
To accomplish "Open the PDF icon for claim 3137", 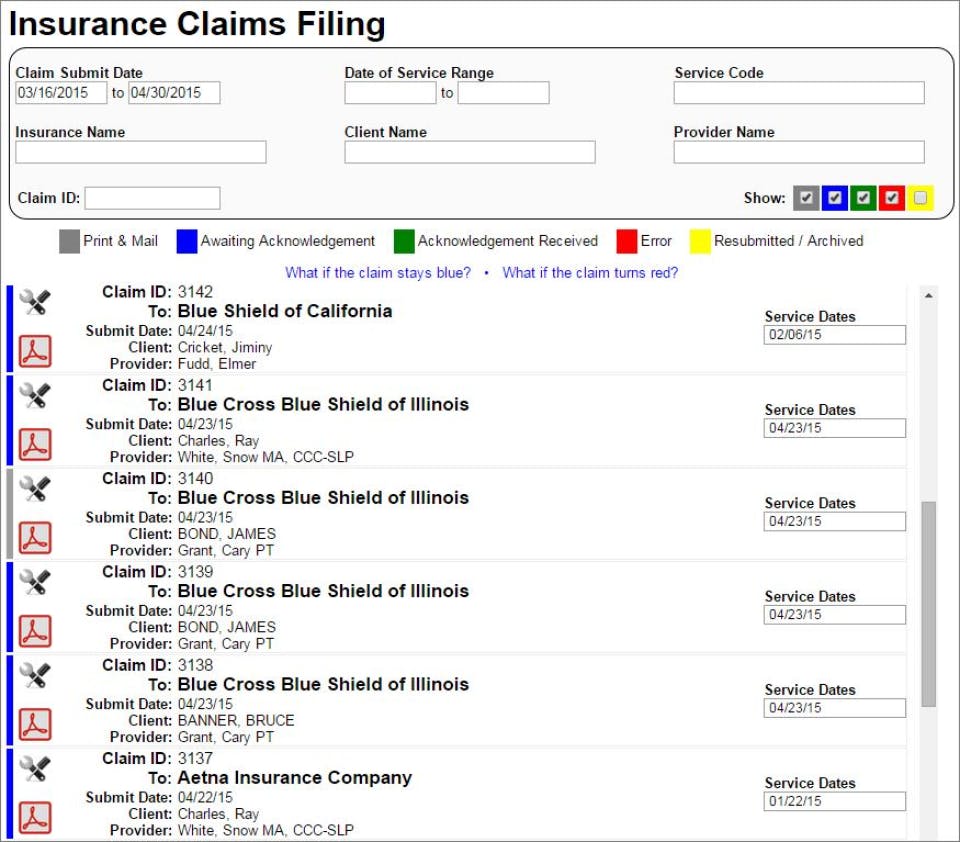I will (35, 817).
